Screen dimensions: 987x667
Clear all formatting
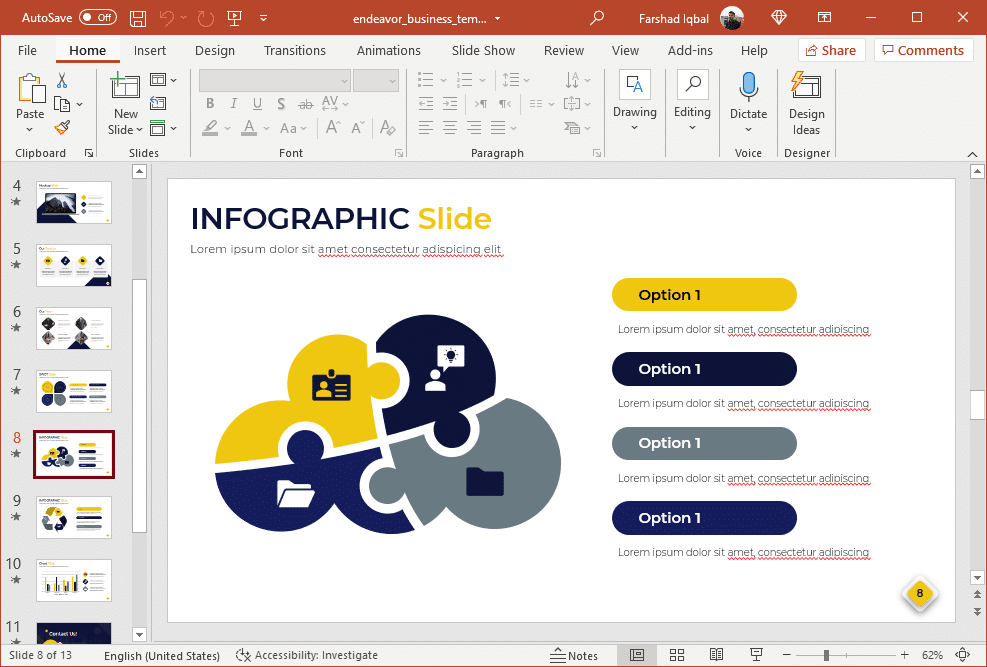pos(388,128)
